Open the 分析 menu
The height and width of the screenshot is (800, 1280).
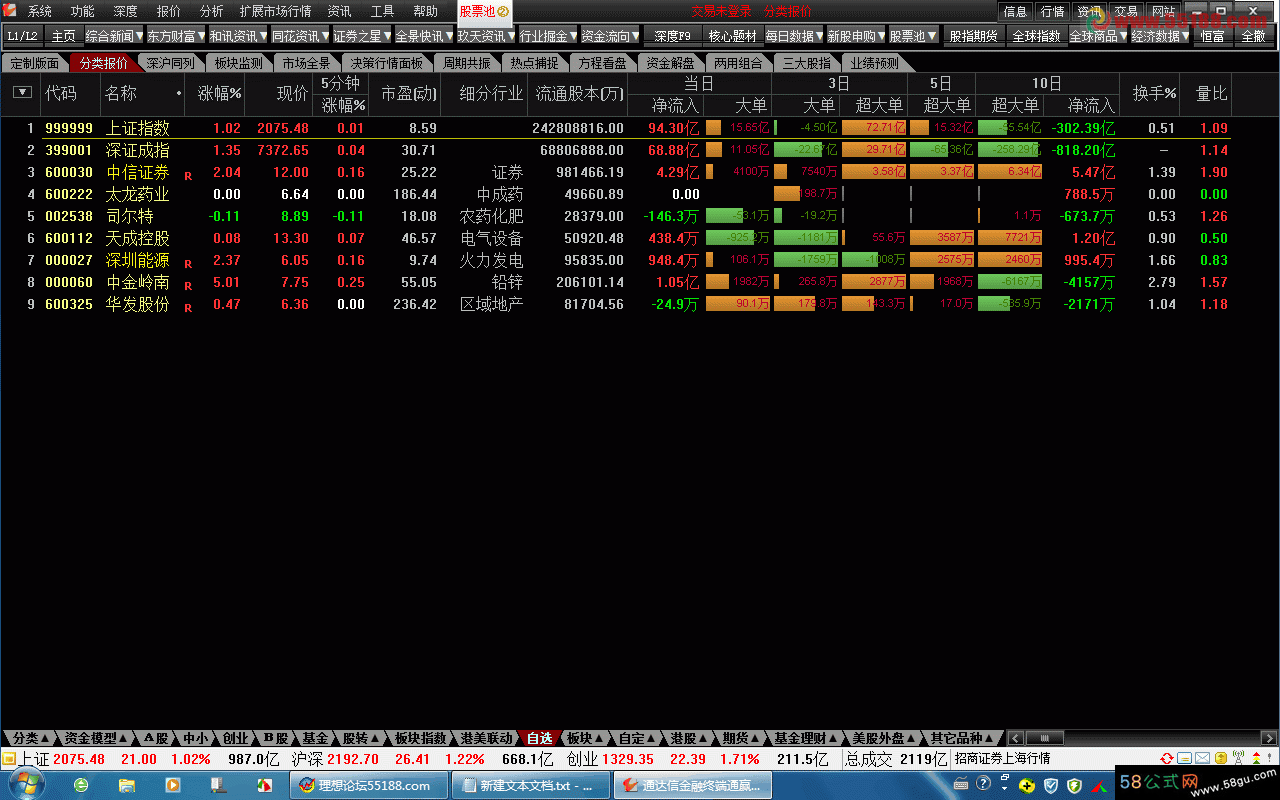pyautogui.click(x=211, y=11)
